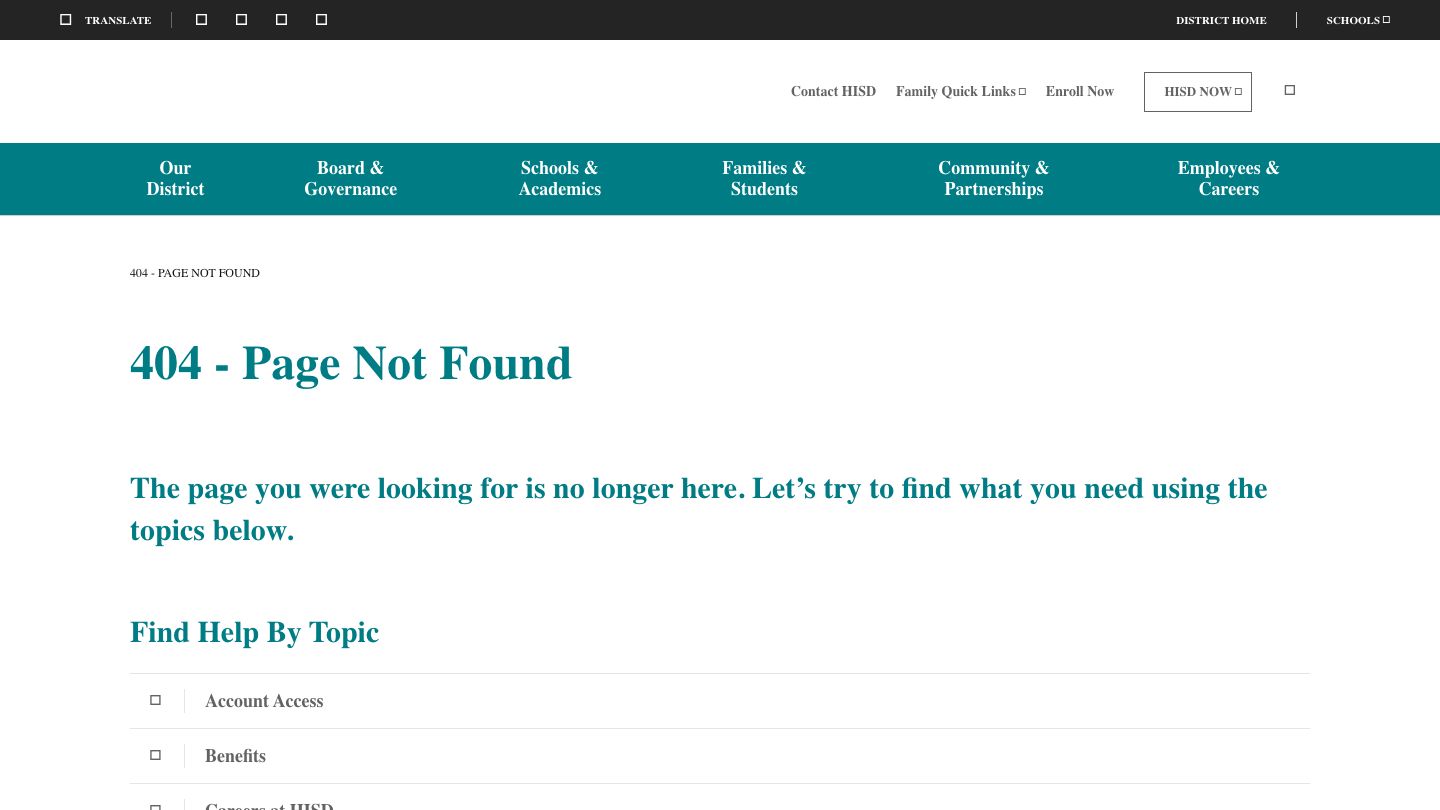This screenshot has width=1440, height=810.
Task: Click the icon left of Translate
Action: point(66,20)
